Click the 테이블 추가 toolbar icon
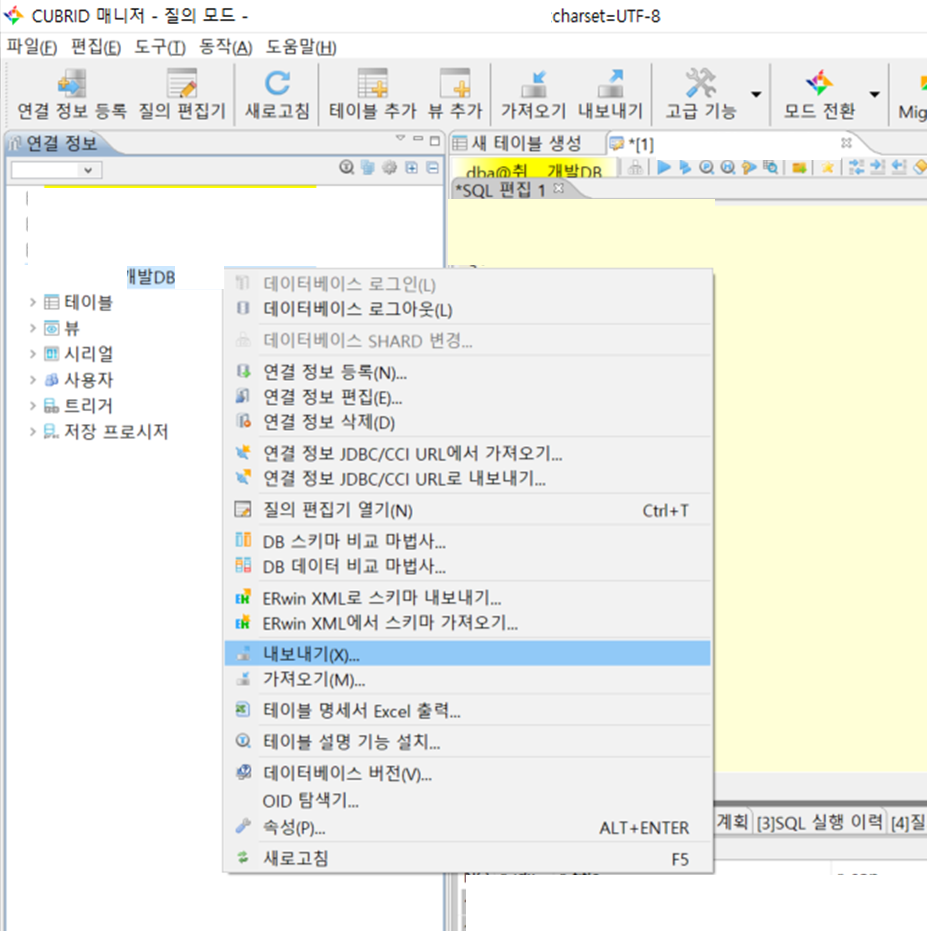This screenshot has height=931, width=927. pos(373,93)
